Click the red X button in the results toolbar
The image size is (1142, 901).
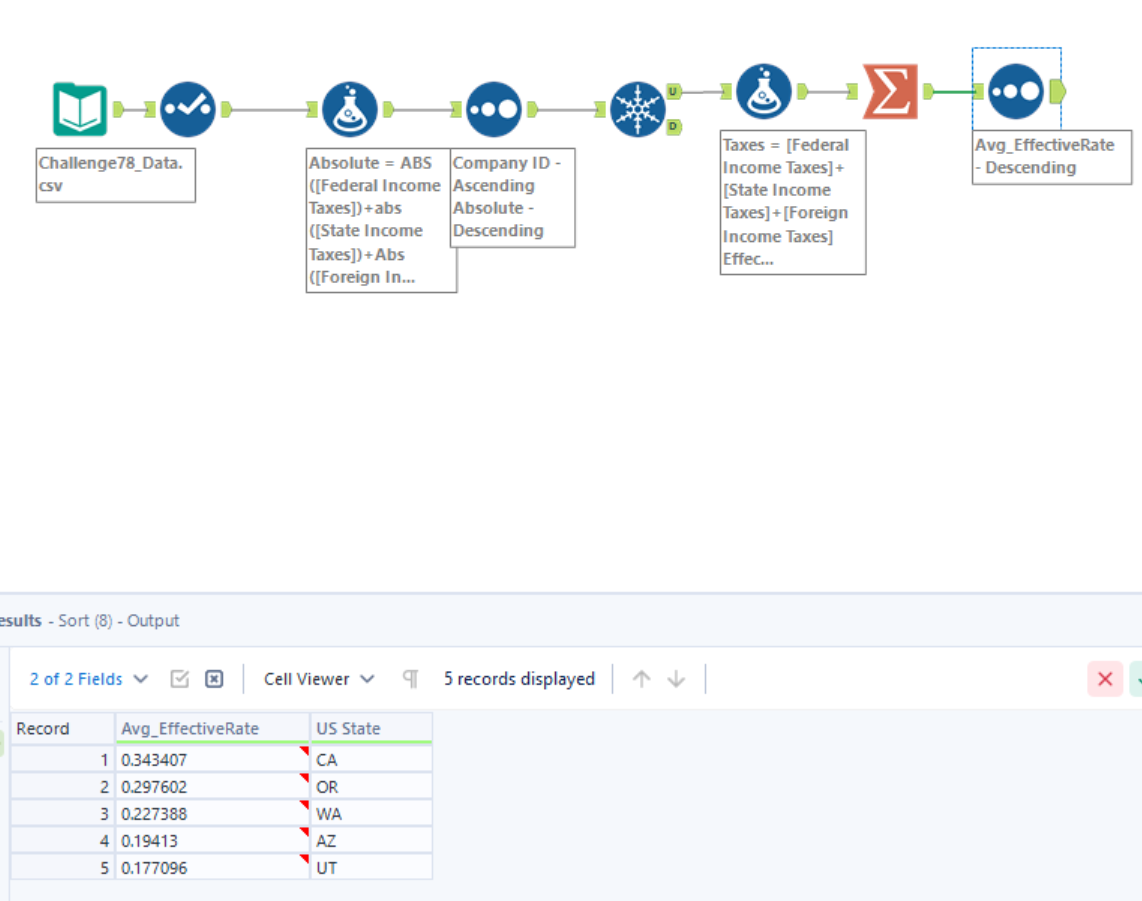tap(1105, 679)
